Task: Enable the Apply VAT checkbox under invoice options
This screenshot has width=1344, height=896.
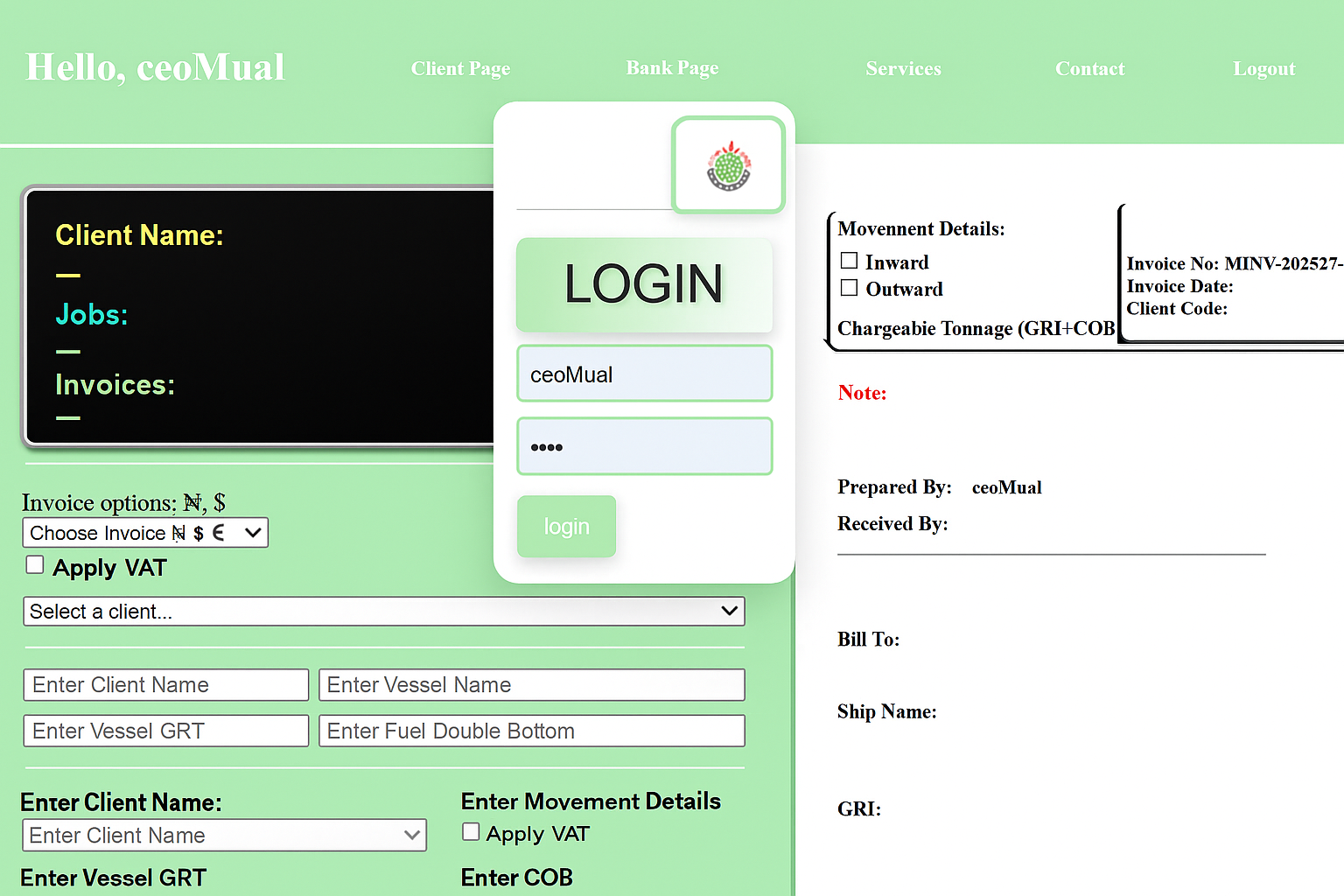Action: pyautogui.click(x=35, y=565)
